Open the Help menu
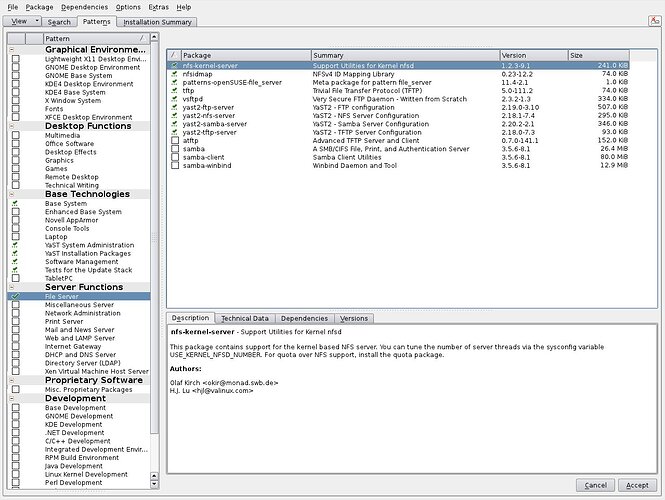 pyautogui.click(x=184, y=7)
